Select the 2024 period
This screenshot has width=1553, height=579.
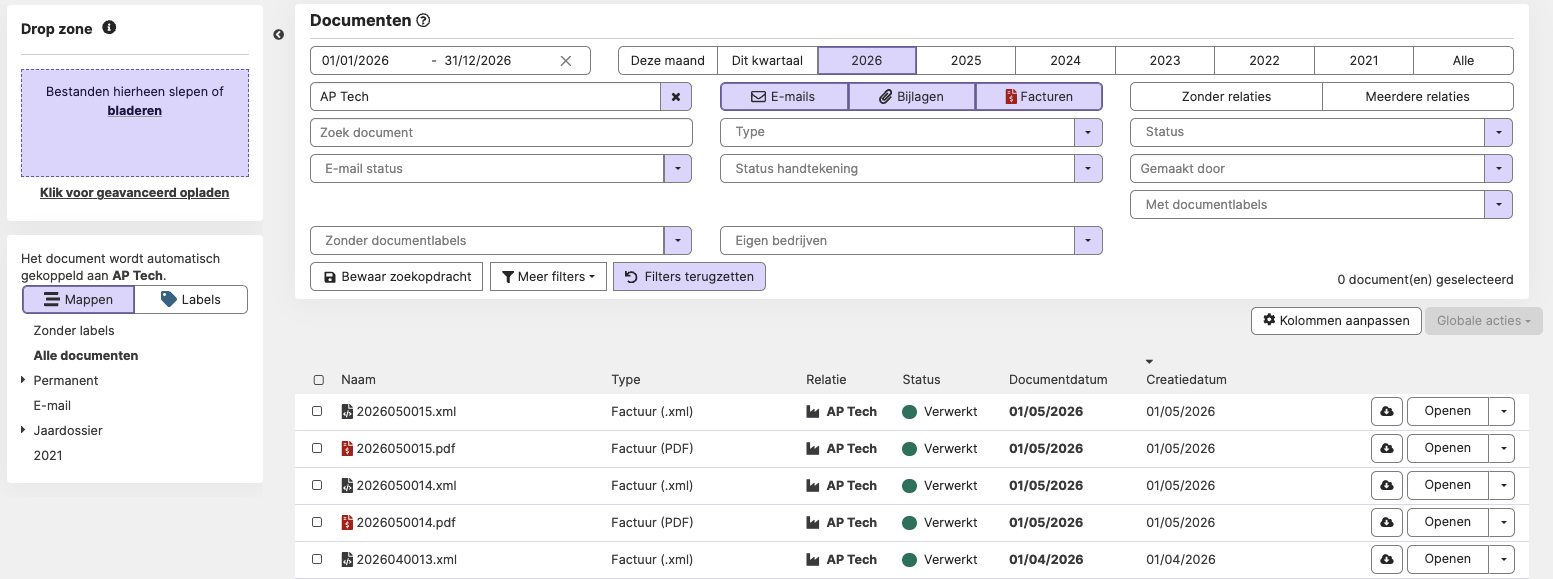point(1066,61)
